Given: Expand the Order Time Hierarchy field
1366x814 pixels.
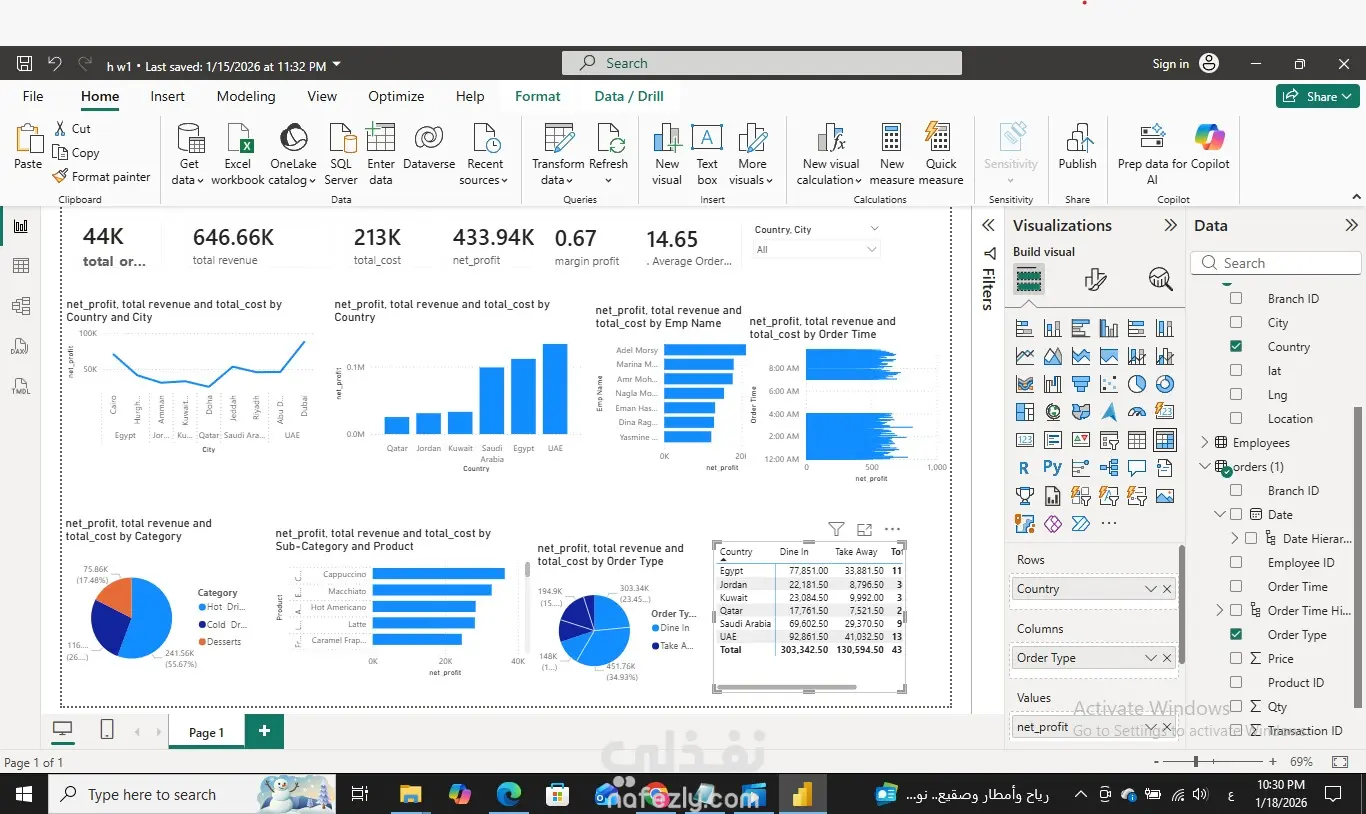Looking at the screenshot, I should tap(1219, 611).
